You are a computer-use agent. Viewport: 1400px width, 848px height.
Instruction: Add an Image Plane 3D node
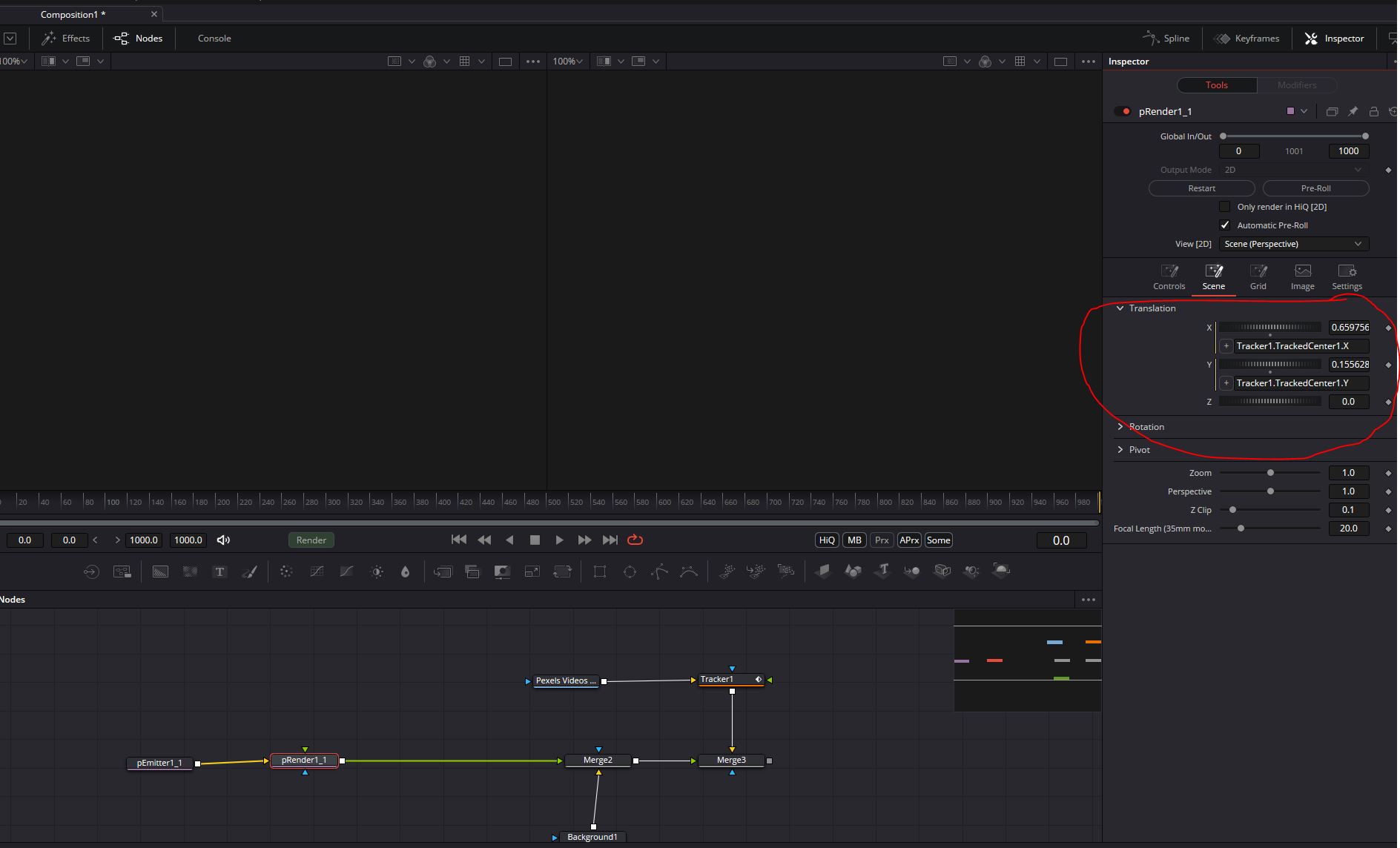pyautogui.click(x=823, y=572)
